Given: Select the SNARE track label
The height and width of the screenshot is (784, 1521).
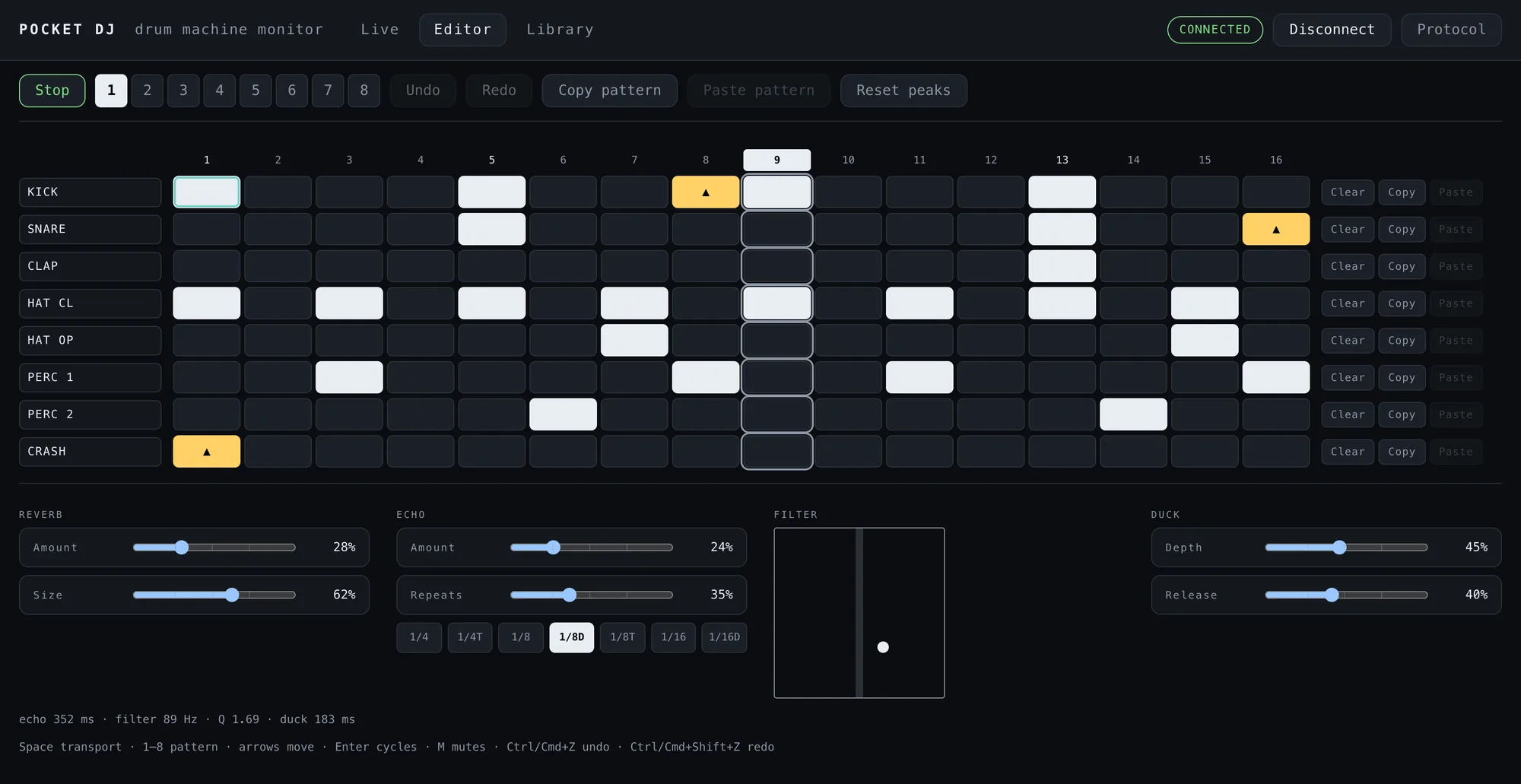Looking at the screenshot, I should (90, 229).
